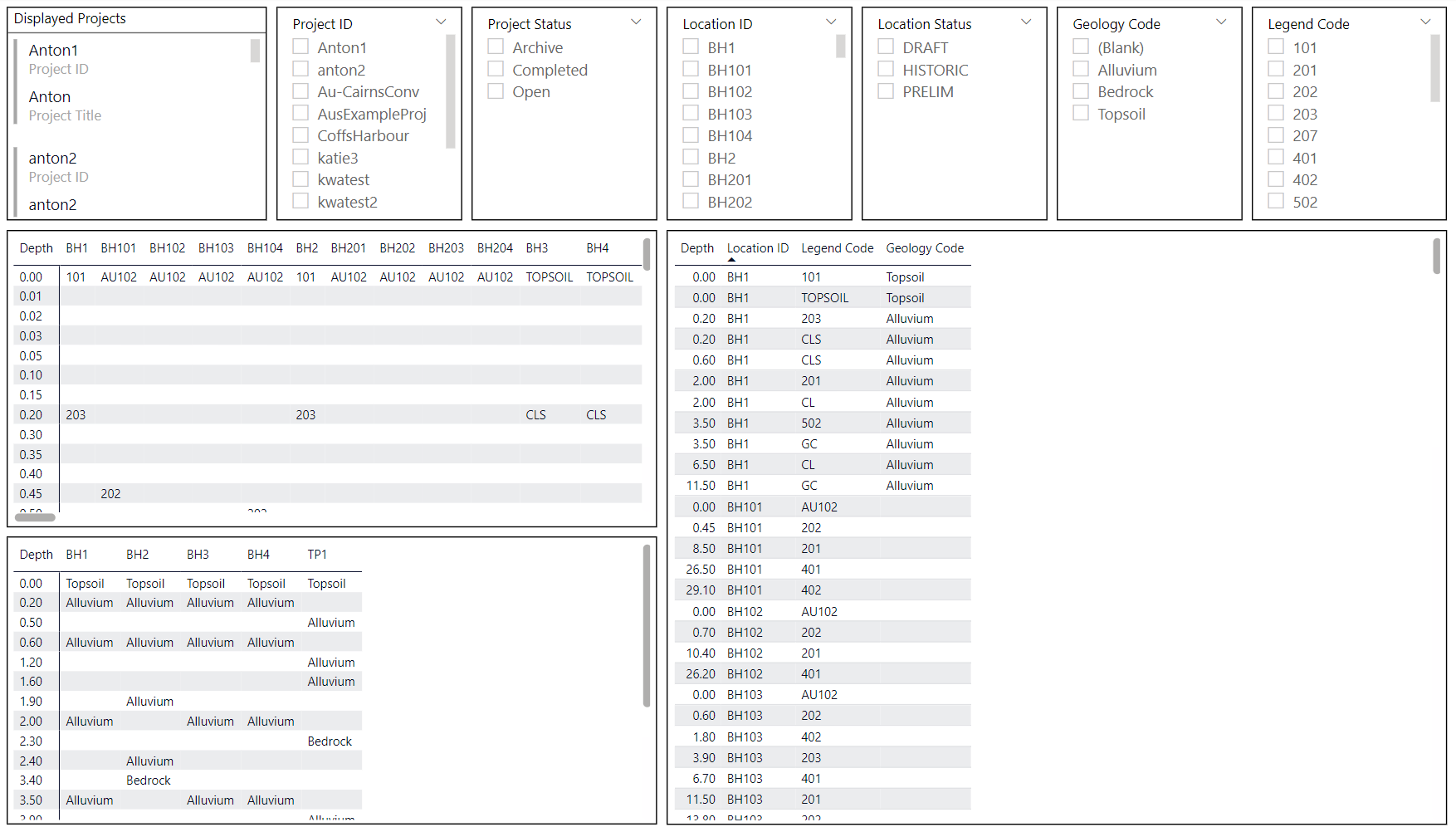Click the vertical scrollbar of the Depth/Location ID table
1456x827 pixels.
[x=1437, y=256]
